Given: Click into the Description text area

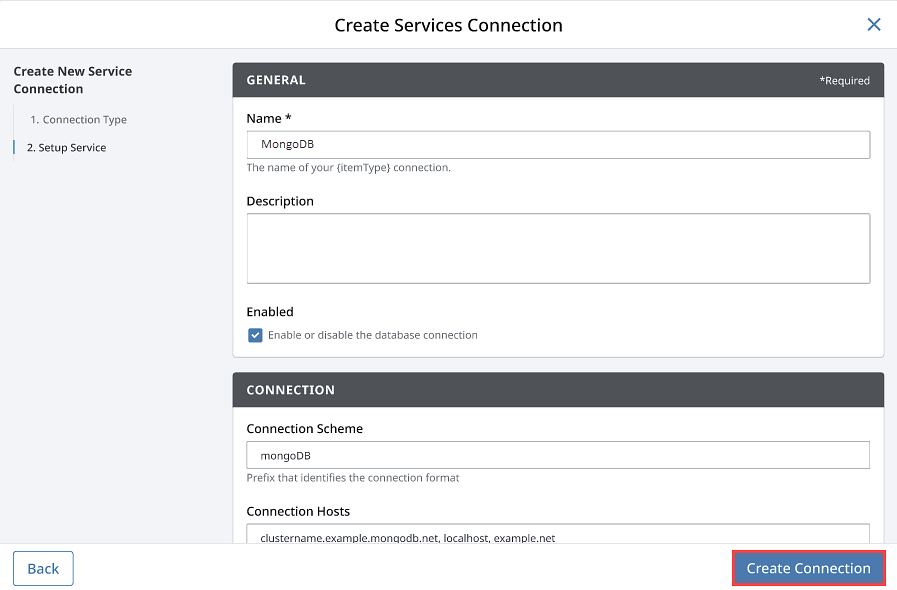Looking at the screenshot, I should tap(558, 248).
